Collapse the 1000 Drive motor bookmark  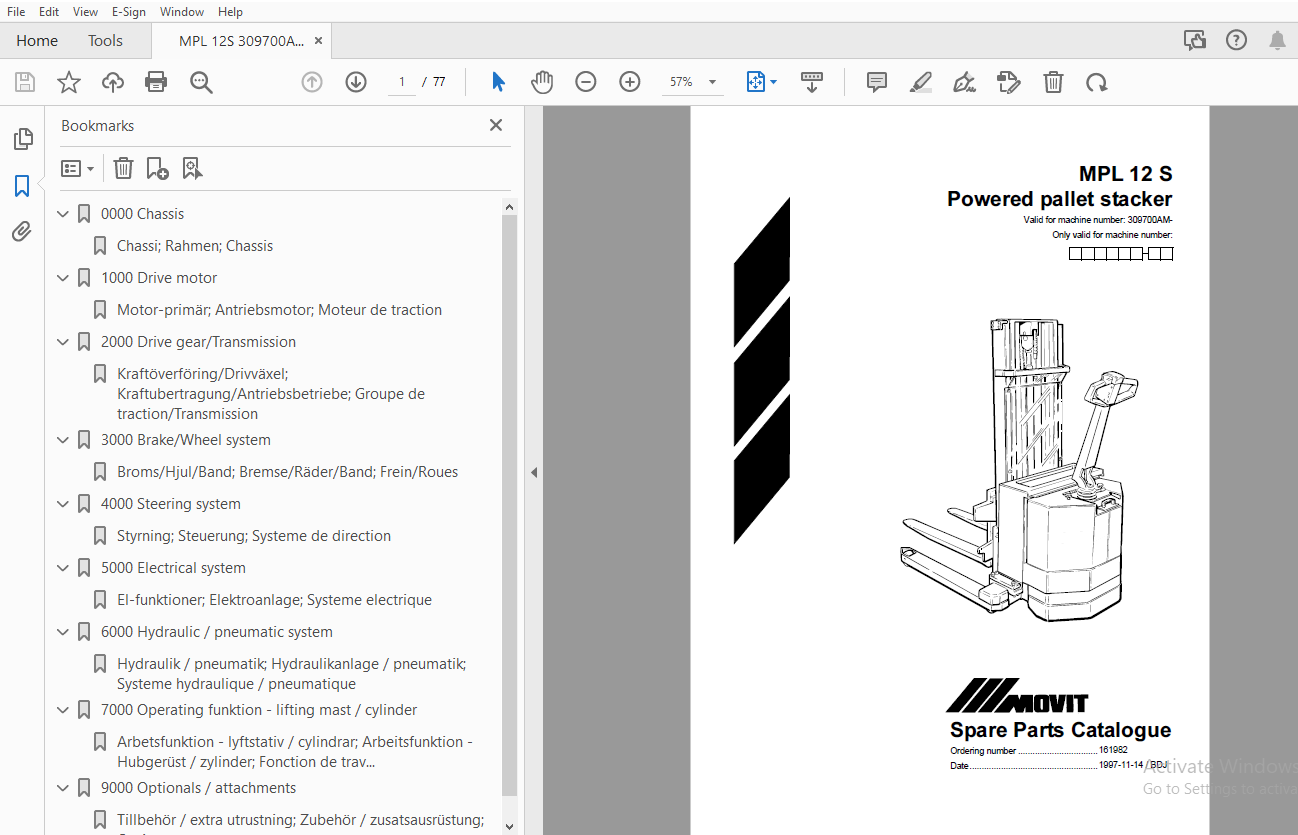click(x=63, y=278)
